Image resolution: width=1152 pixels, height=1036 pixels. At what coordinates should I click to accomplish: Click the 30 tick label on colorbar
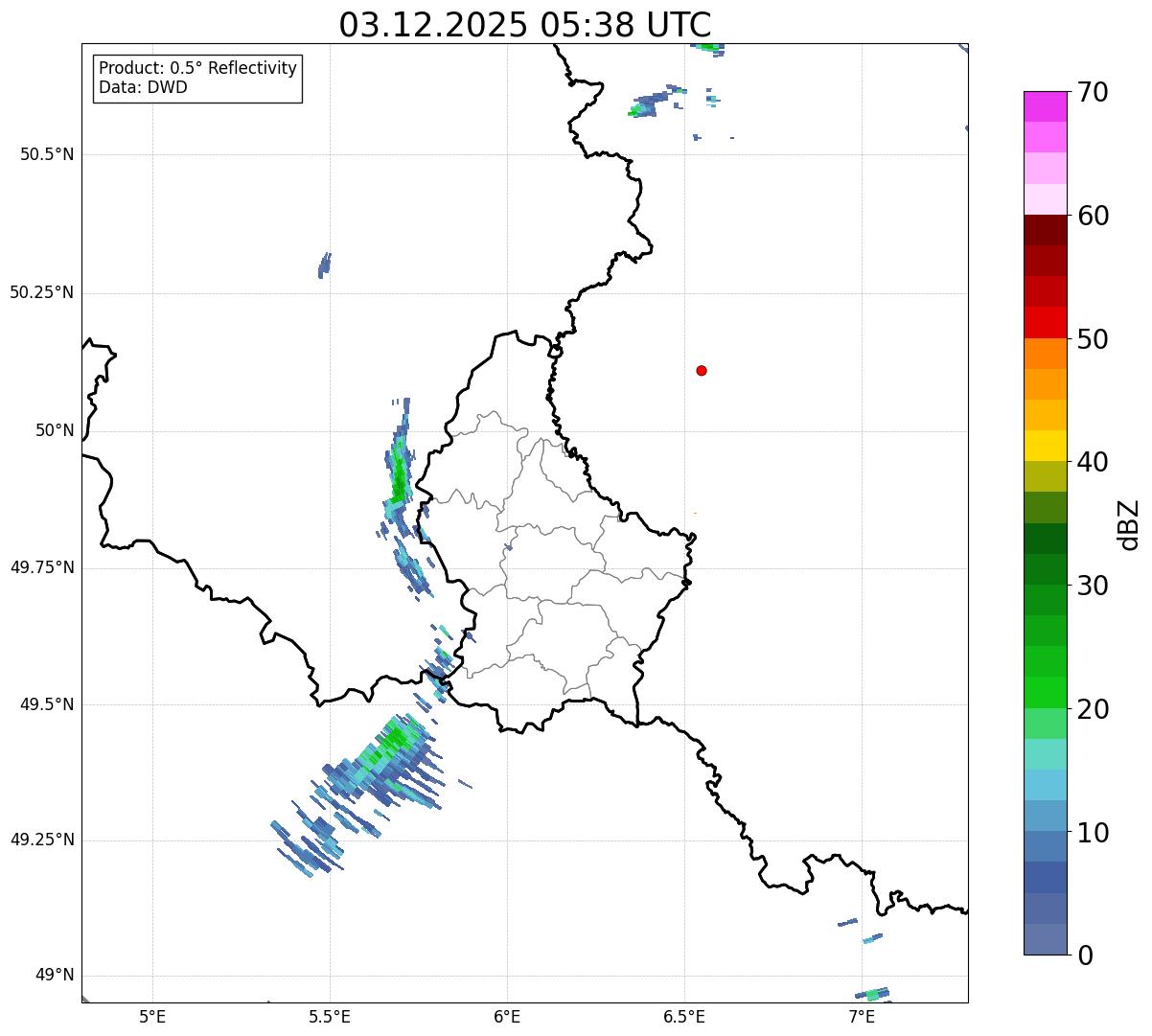(x=1093, y=586)
